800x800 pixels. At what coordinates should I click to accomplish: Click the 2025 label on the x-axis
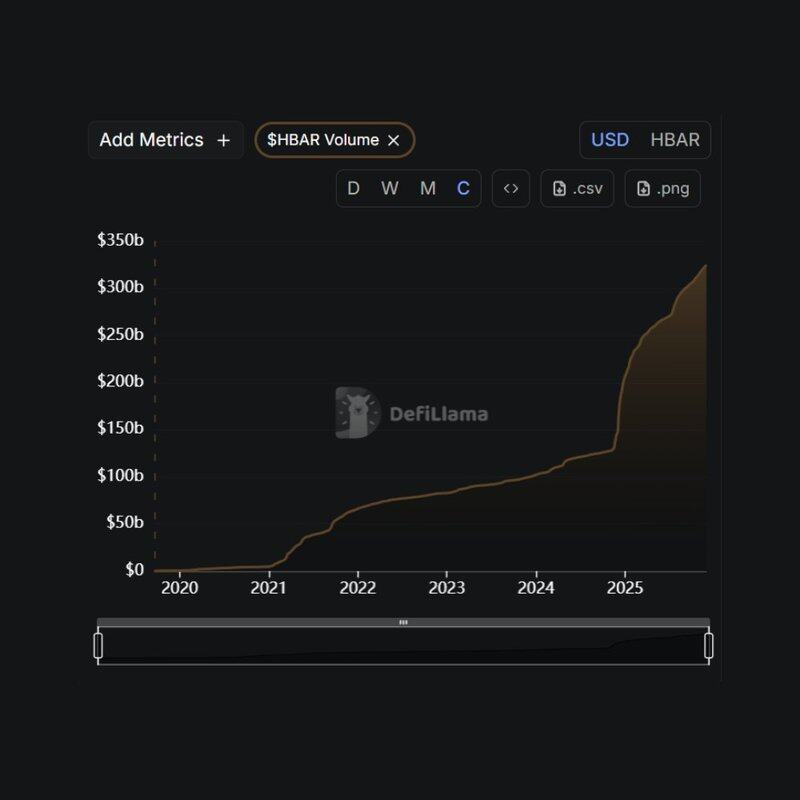tap(625, 587)
